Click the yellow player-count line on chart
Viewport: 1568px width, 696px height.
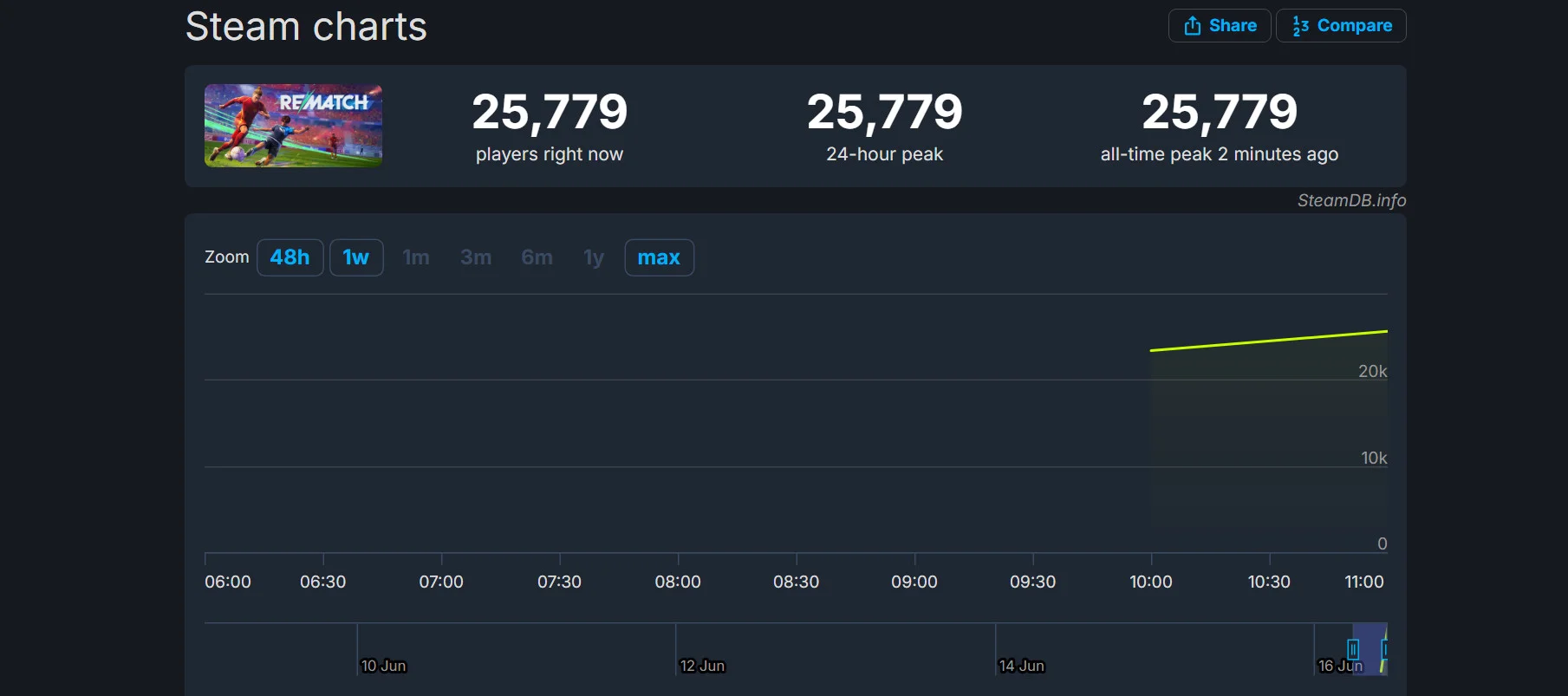click(x=1269, y=341)
